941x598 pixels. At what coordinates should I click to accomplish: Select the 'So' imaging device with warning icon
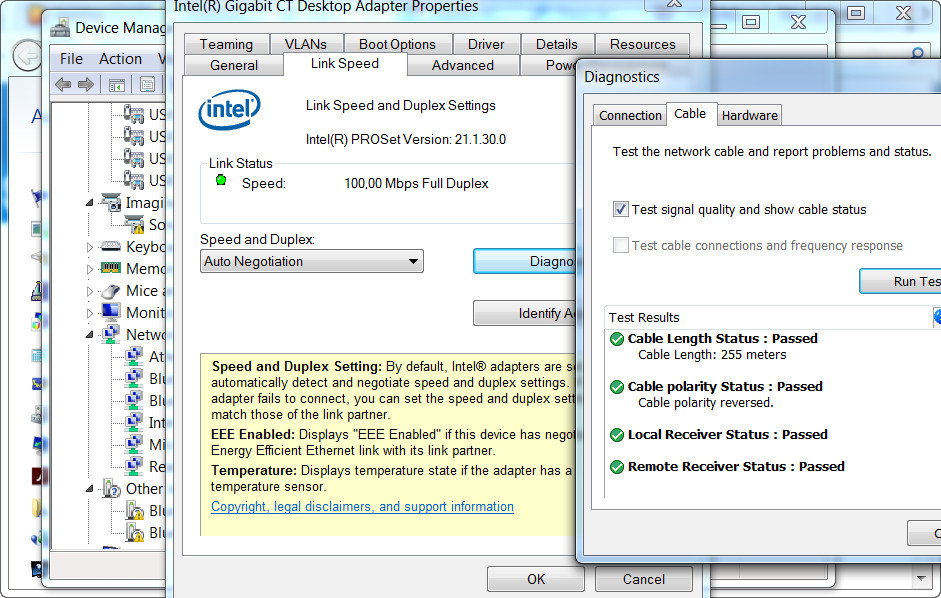(x=134, y=225)
